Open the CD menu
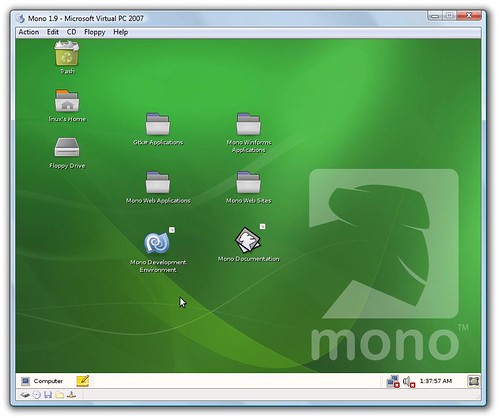This screenshot has height=418, width=499. click(71, 32)
